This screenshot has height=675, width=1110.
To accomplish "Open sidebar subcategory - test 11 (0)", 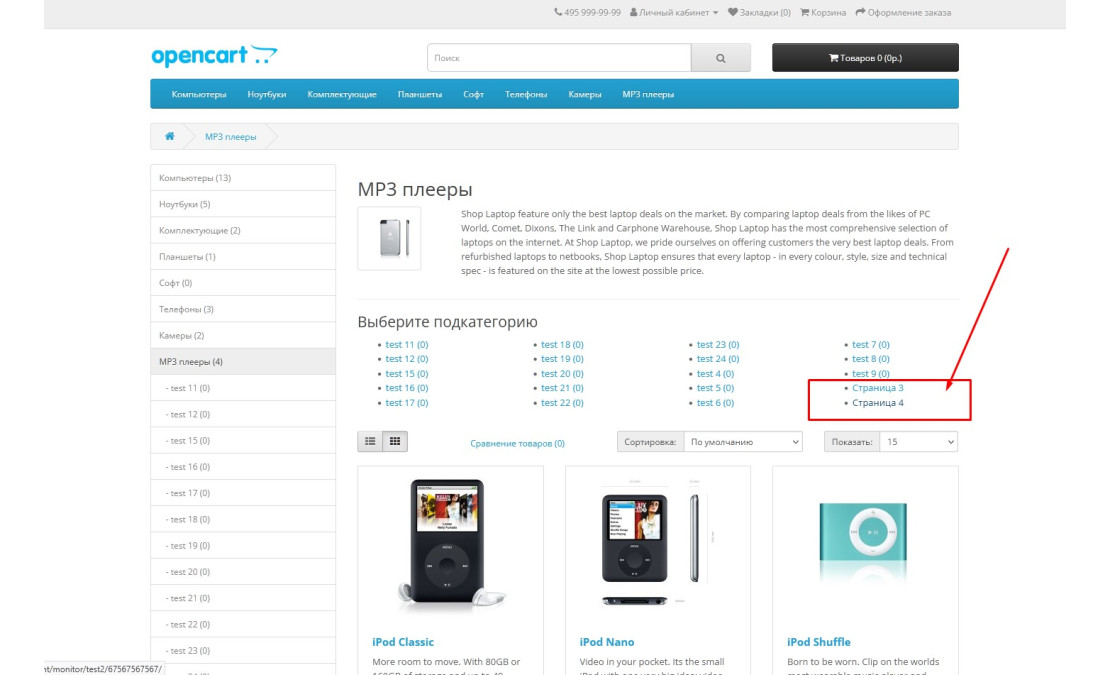I will (x=243, y=388).
